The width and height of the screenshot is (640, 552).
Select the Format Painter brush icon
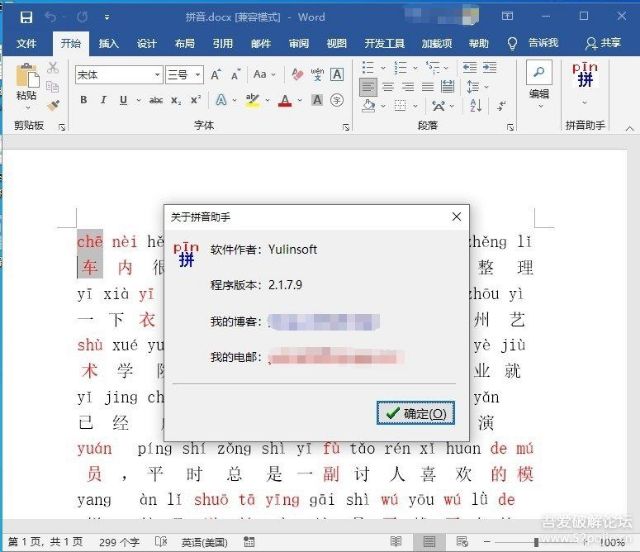(x=53, y=106)
